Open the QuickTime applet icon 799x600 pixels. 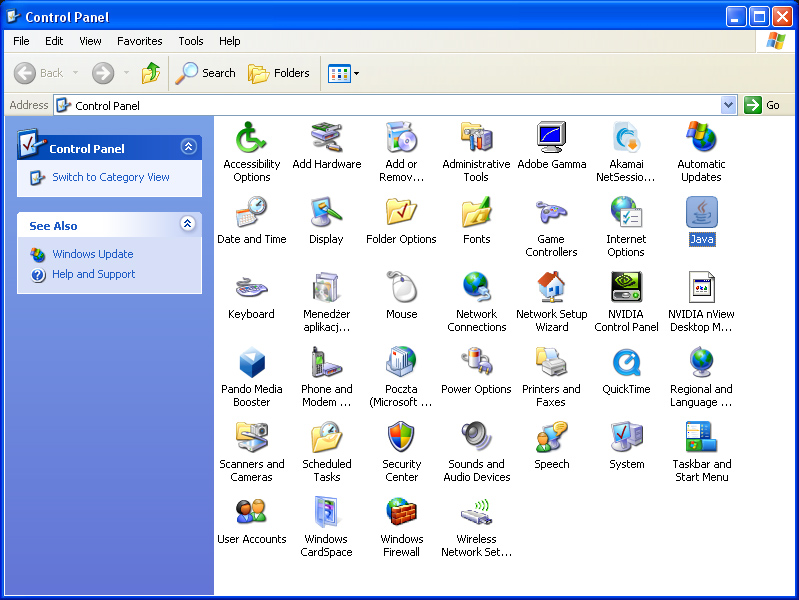[x=626, y=362]
